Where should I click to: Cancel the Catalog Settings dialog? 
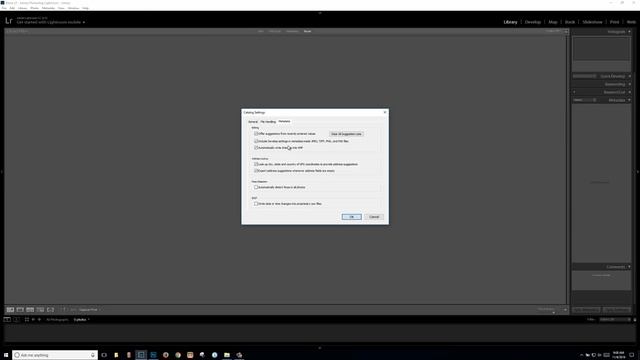[374, 217]
